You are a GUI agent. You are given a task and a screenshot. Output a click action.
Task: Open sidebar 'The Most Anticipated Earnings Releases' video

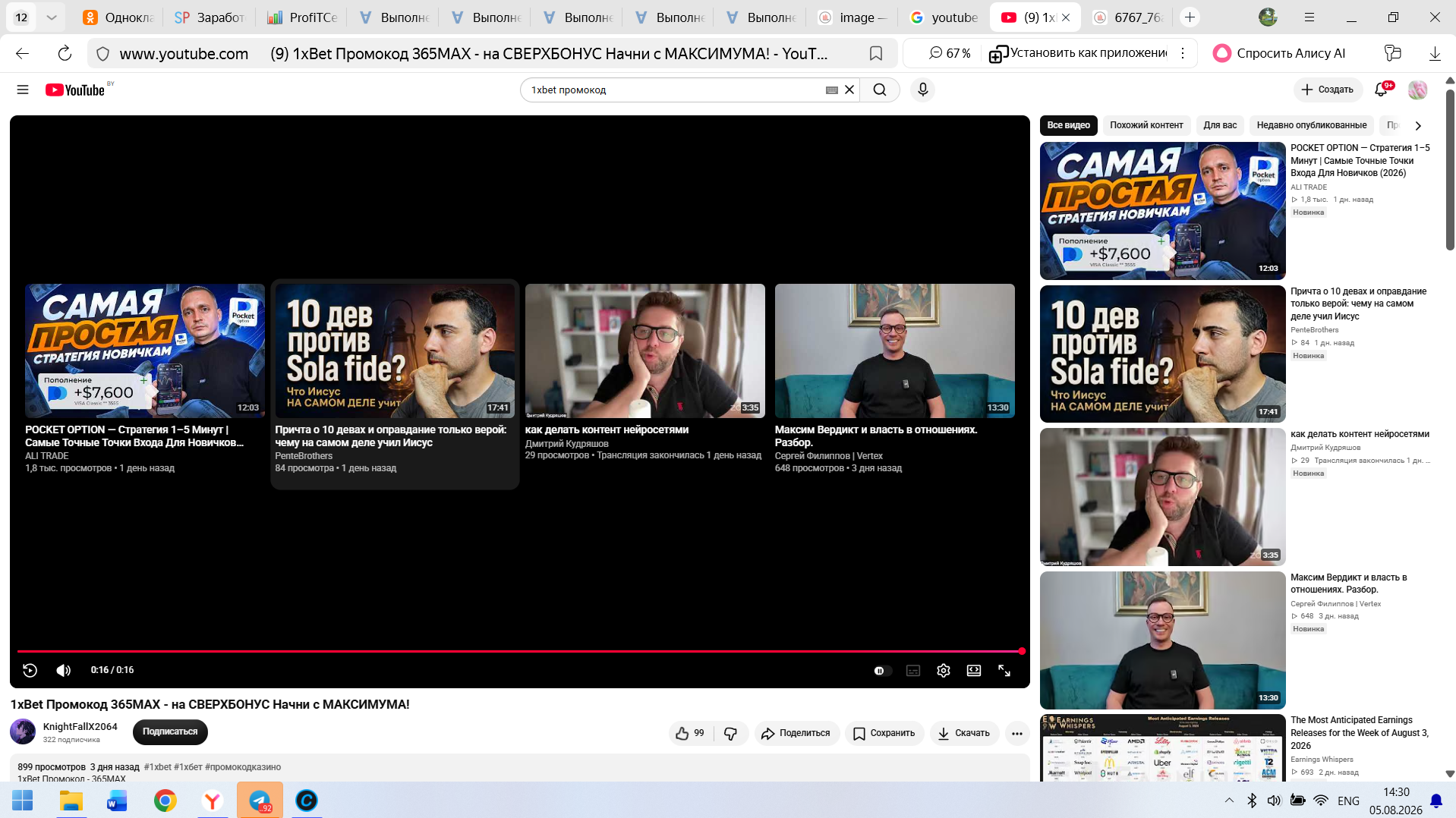[x=1162, y=748]
